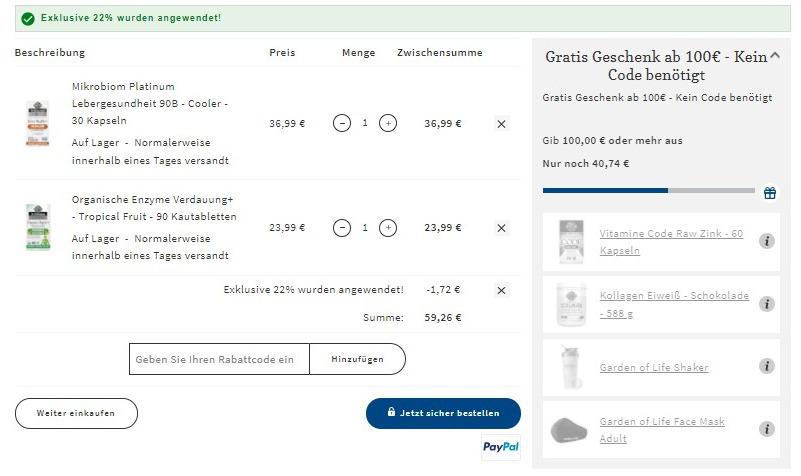Remove Organische Enzyme Verdauung+ from cart
Viewport: 801px width, 476px height.
(501, 228)
